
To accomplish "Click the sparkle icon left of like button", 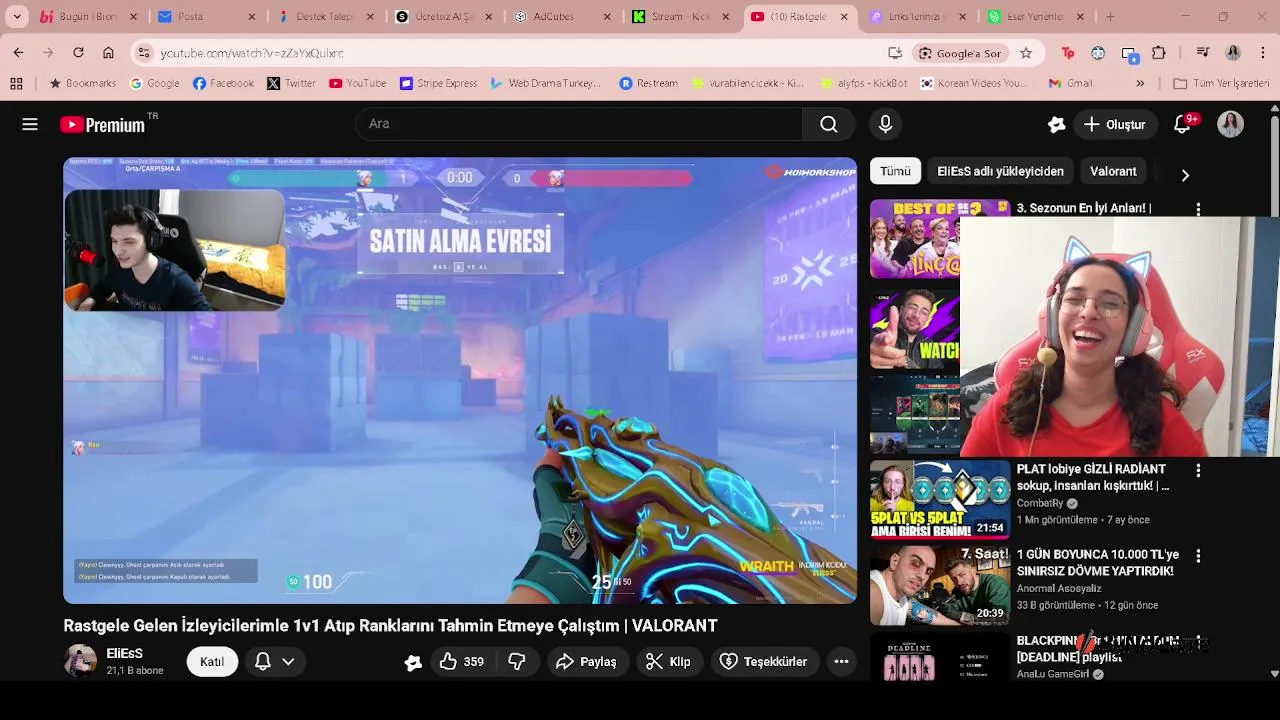I will (413, 662).
